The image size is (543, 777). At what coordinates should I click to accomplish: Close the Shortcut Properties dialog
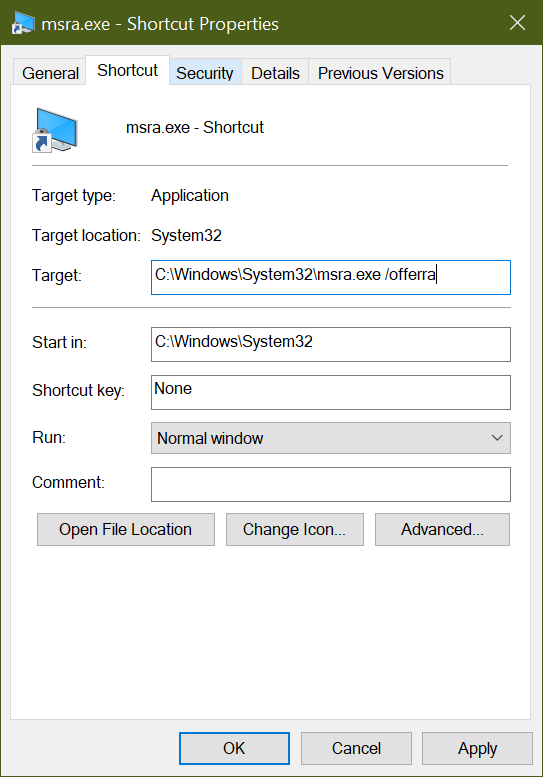[517, 23]
